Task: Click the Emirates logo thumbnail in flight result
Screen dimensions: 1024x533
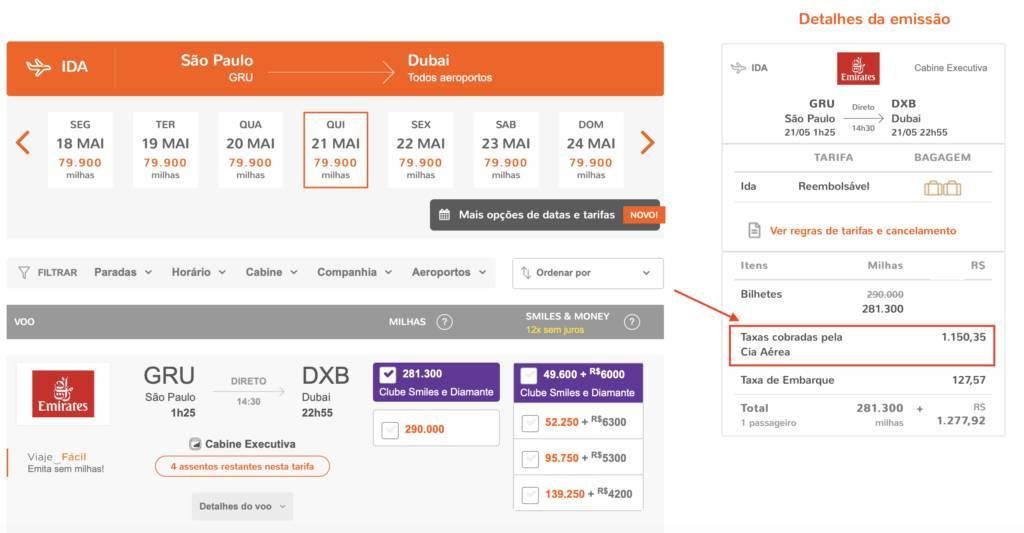Action: point(63,393)
